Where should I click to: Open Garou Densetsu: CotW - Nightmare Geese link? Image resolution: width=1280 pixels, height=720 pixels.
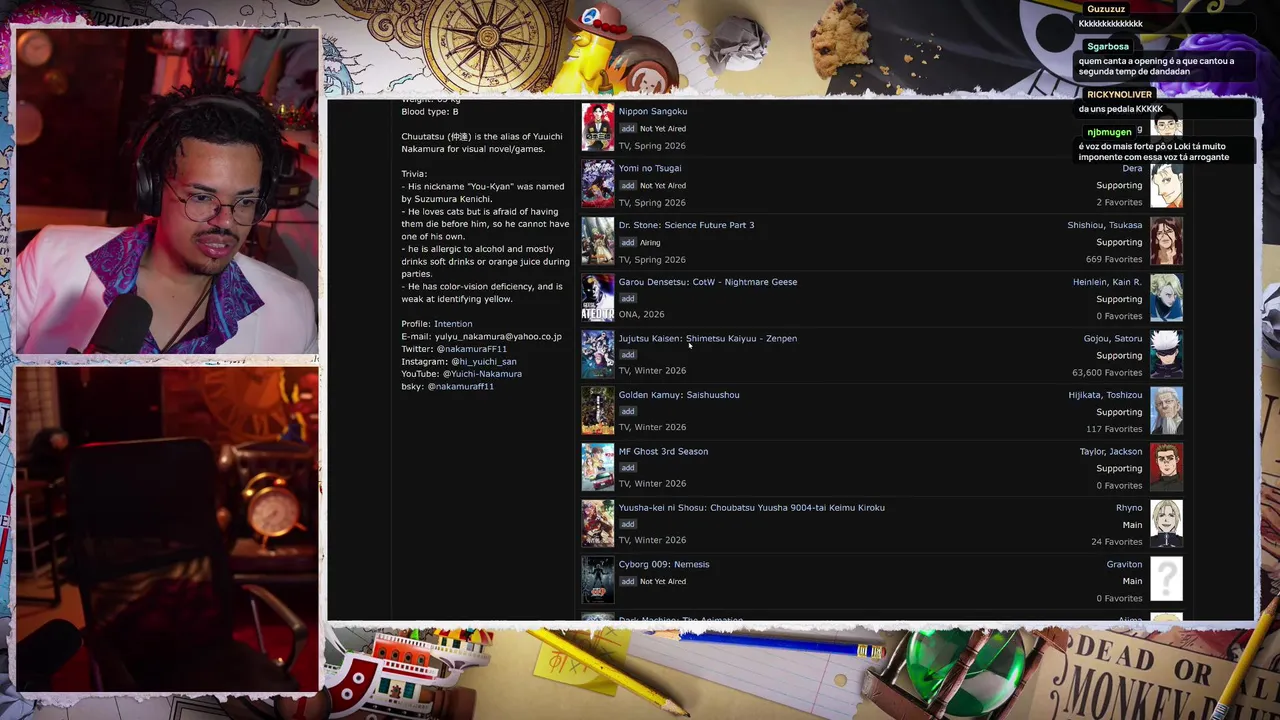[x=707, y=282]
